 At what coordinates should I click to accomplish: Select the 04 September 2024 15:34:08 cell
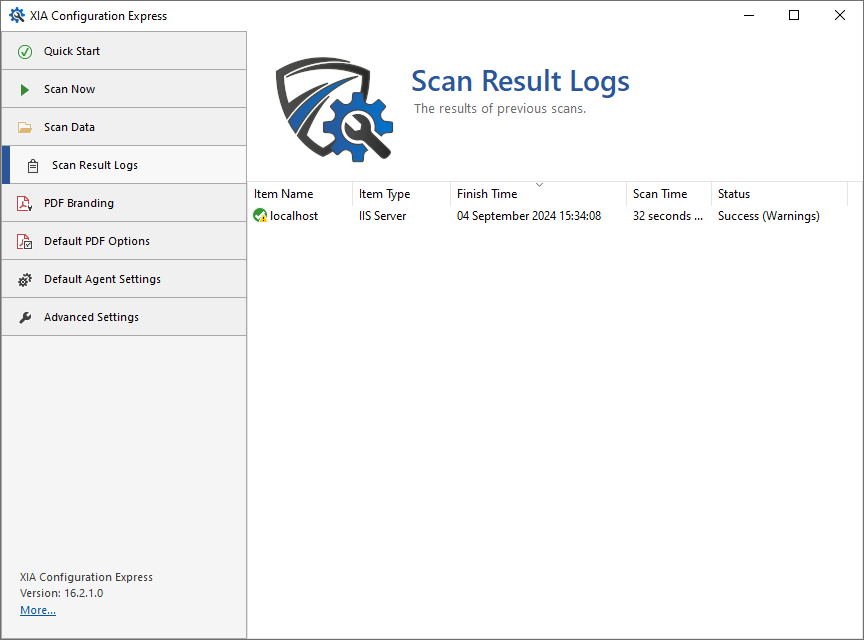[529, 216]
